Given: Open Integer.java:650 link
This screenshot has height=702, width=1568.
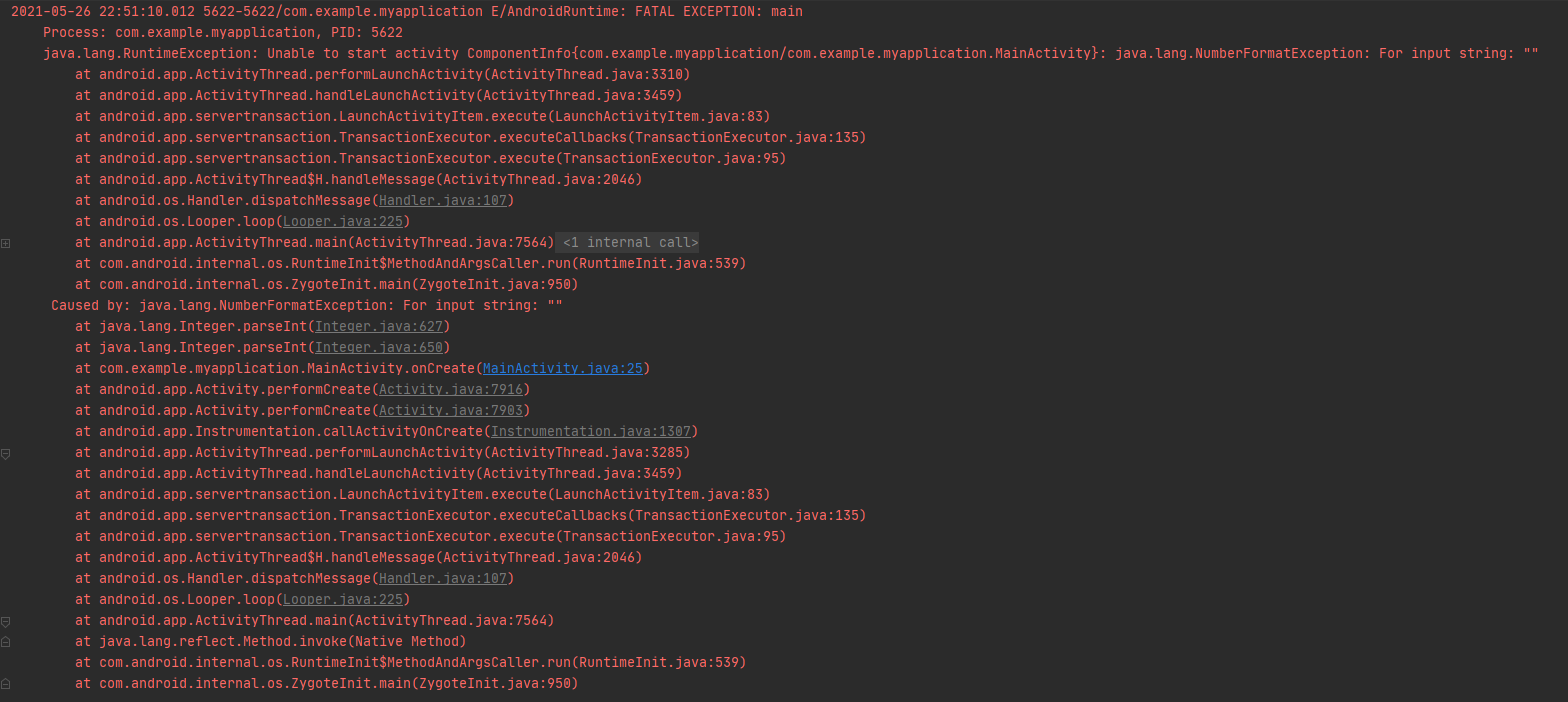Looking at the screenshot, I should (x=379, y=348).
